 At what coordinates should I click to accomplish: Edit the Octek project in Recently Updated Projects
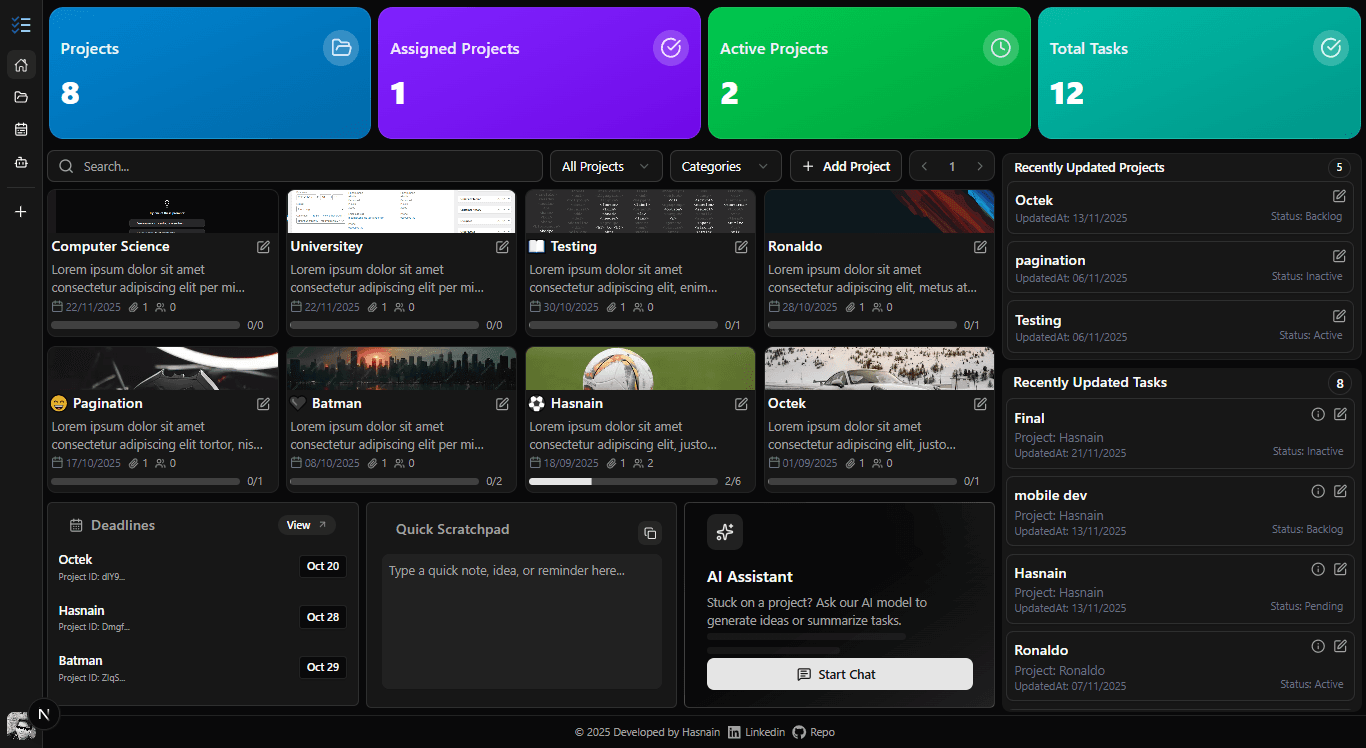click(1339, 196)
